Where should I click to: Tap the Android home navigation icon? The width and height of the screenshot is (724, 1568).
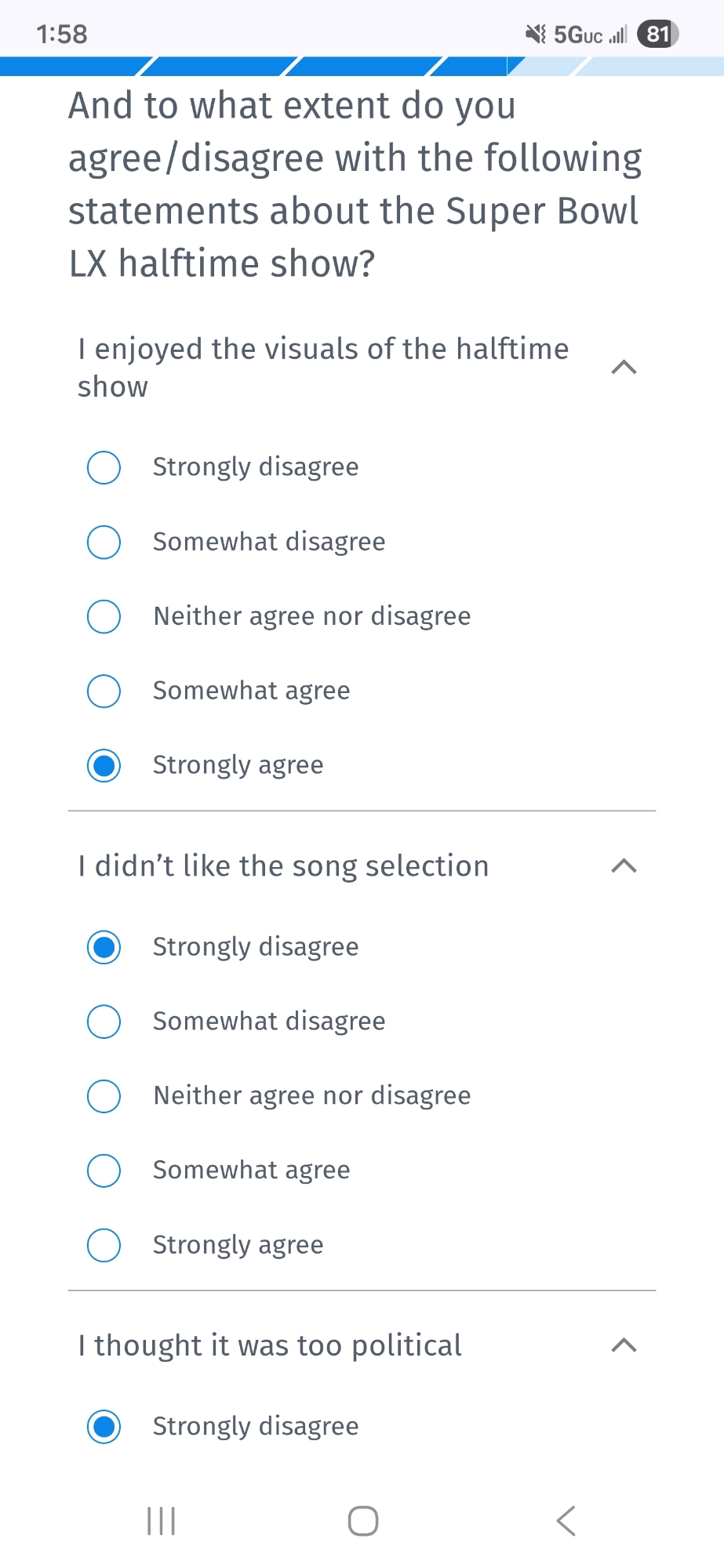pos(362,1521)
